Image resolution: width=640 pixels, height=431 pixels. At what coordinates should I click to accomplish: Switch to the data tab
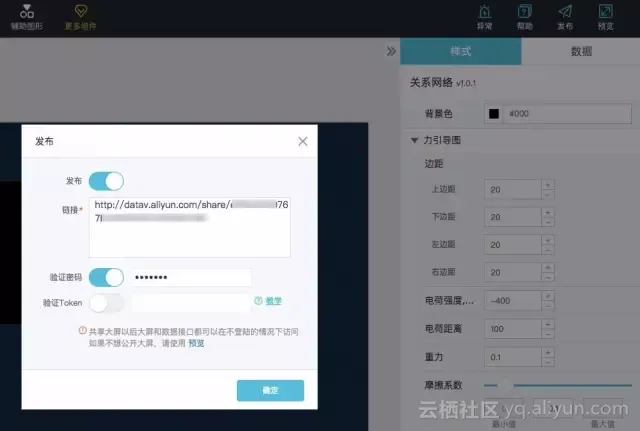tap(581, 51)
